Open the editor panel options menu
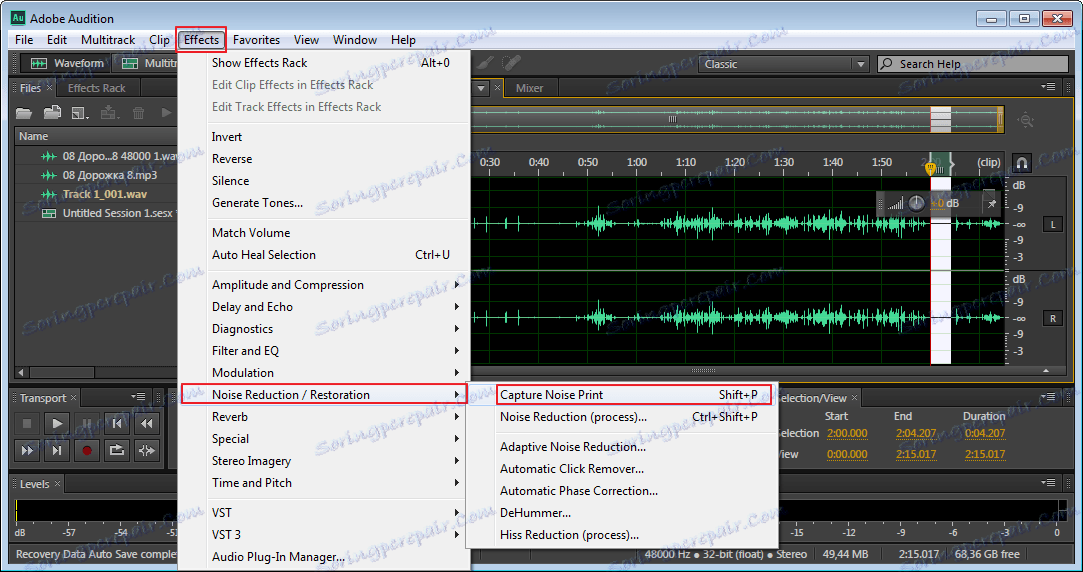This screenshot has width=1083, height=572. click(1048, 87)
